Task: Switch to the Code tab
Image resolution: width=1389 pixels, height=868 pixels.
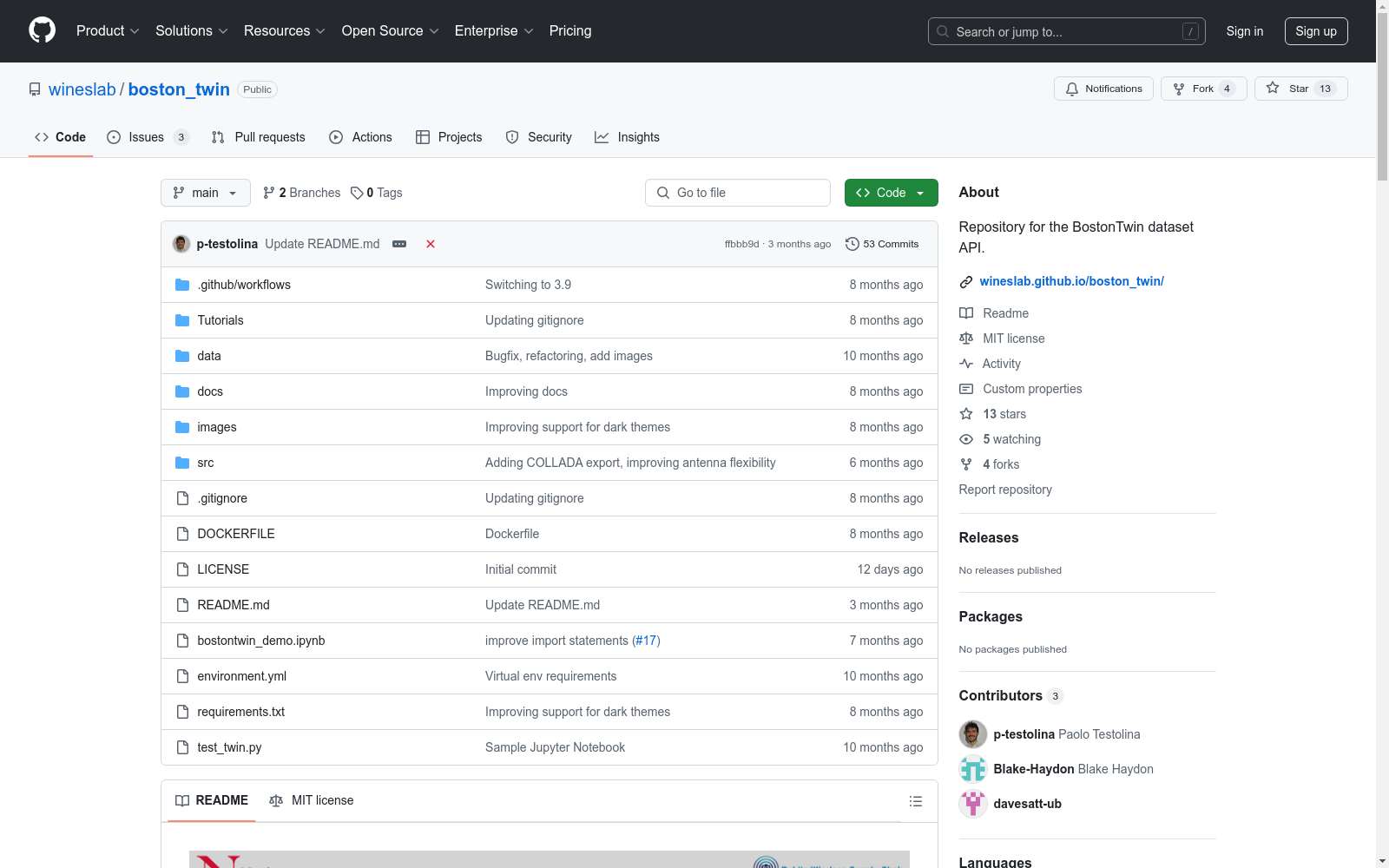Action: click(x=61, y=137)
